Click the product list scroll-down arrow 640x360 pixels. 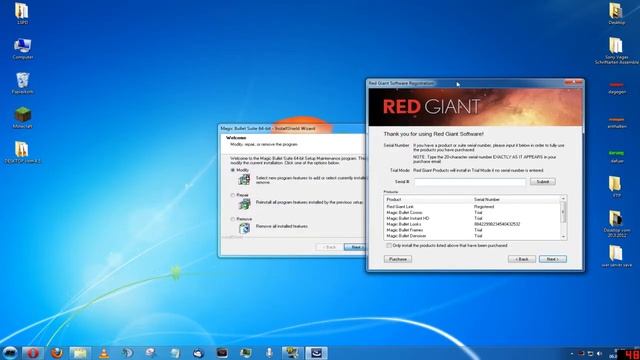(x=564, y=237)
